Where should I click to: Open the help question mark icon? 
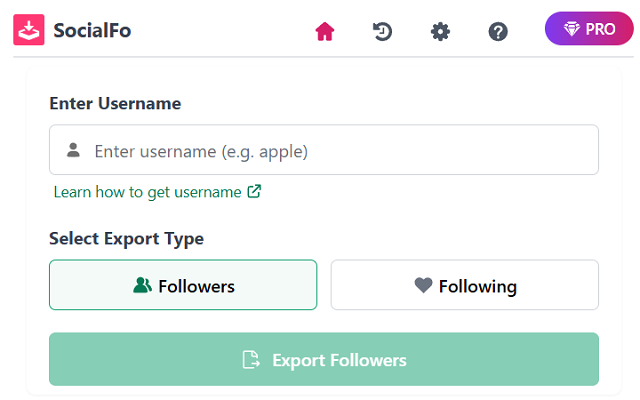pyautogui.click(x=498, y=31)
